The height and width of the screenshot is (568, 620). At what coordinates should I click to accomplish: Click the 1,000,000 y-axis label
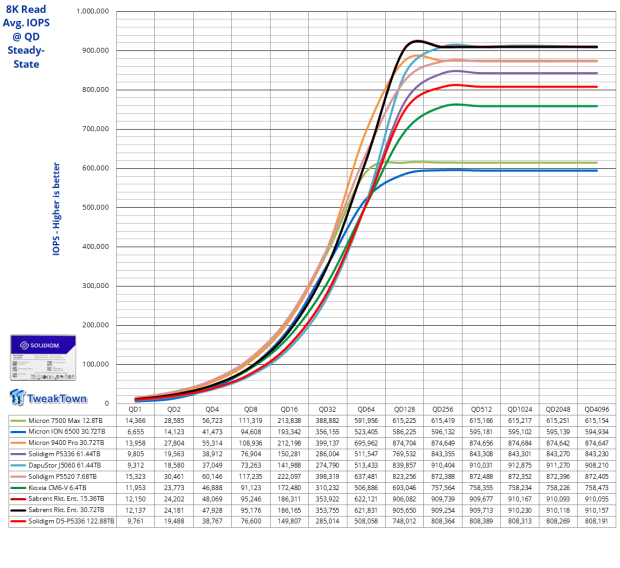[93, 11]
